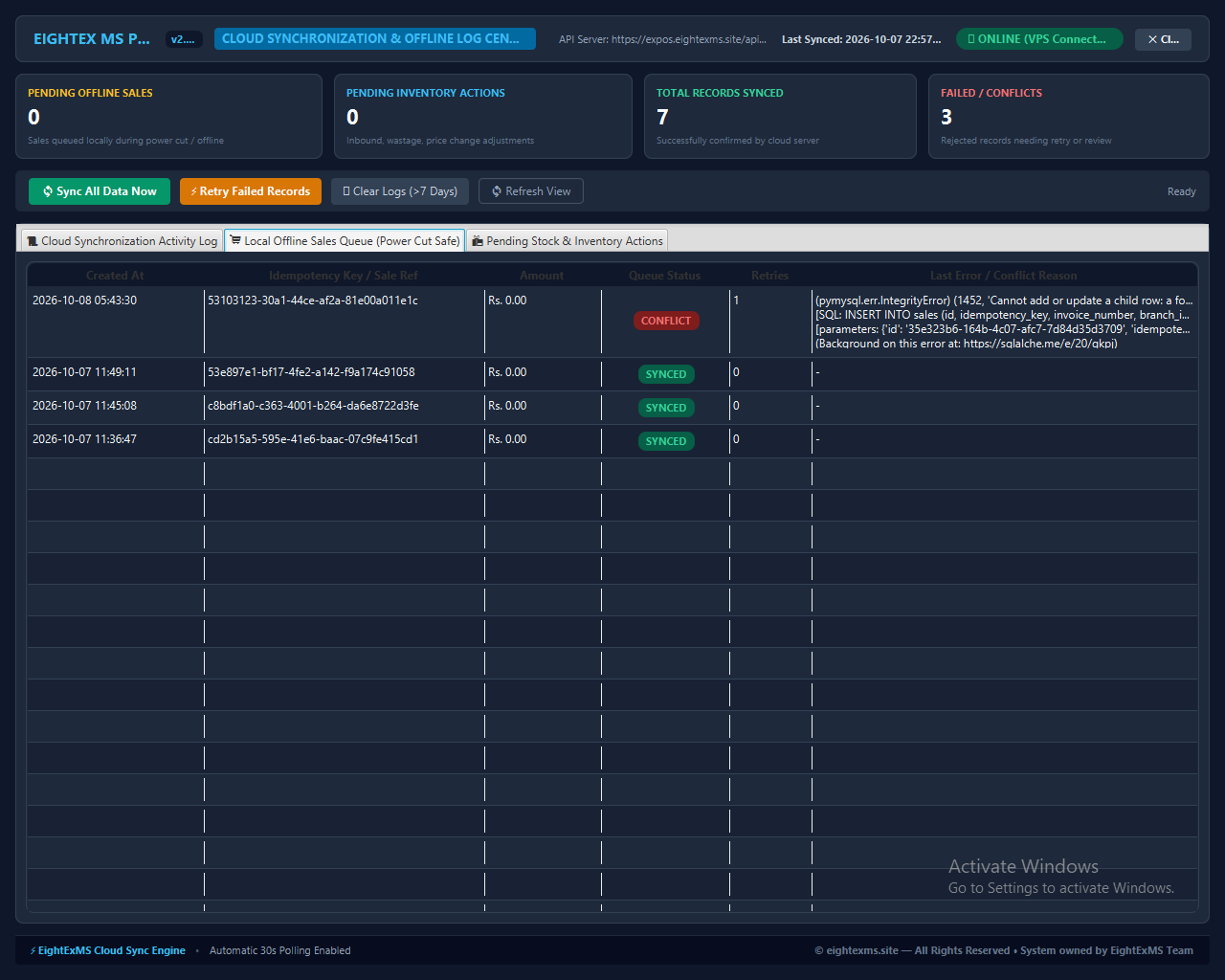1225x980 pixels.
Task: Select the row created 2026-10-07 11:49:11
Action: 612,374
